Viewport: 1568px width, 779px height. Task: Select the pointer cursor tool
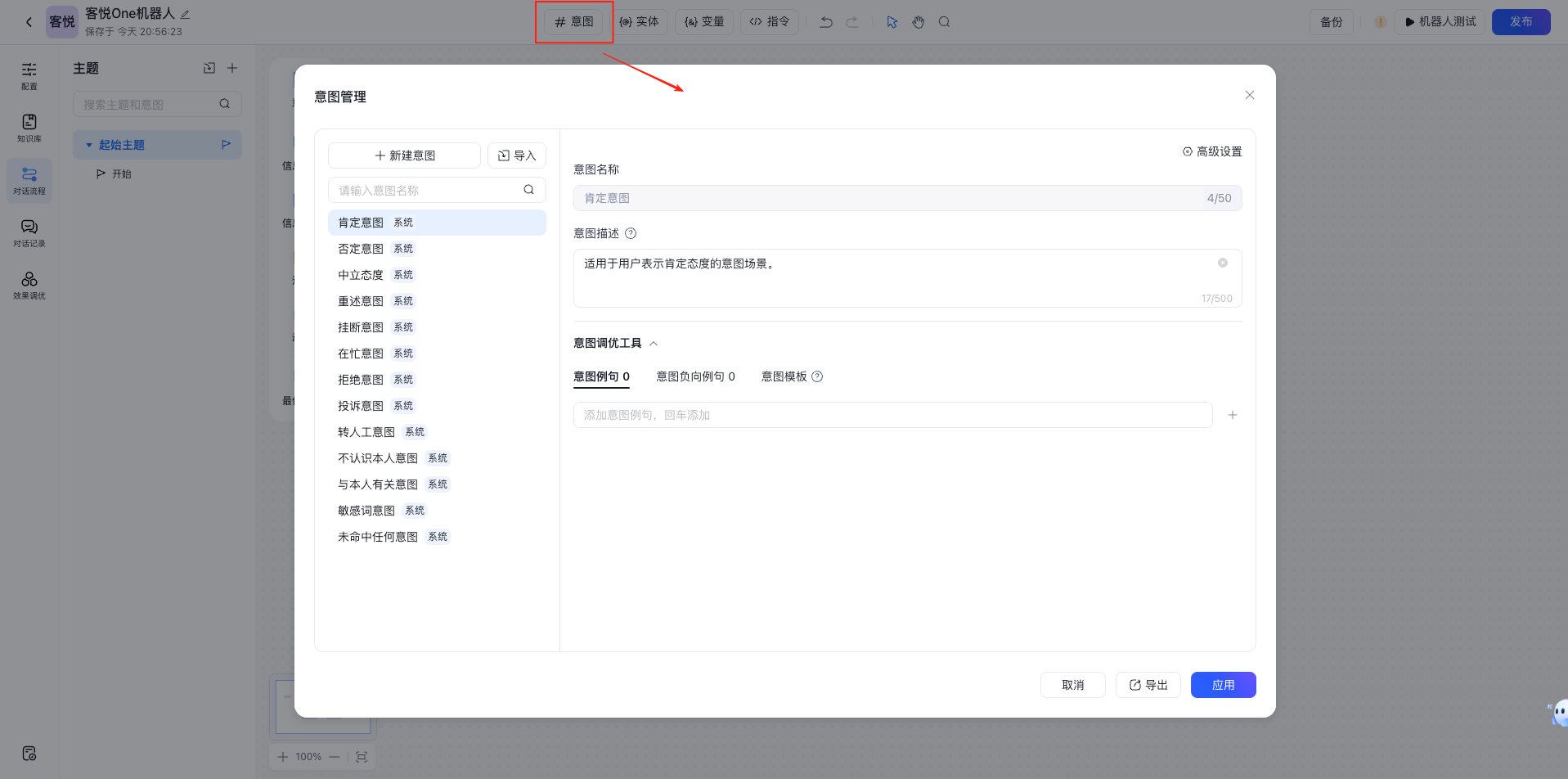[892, 22]
